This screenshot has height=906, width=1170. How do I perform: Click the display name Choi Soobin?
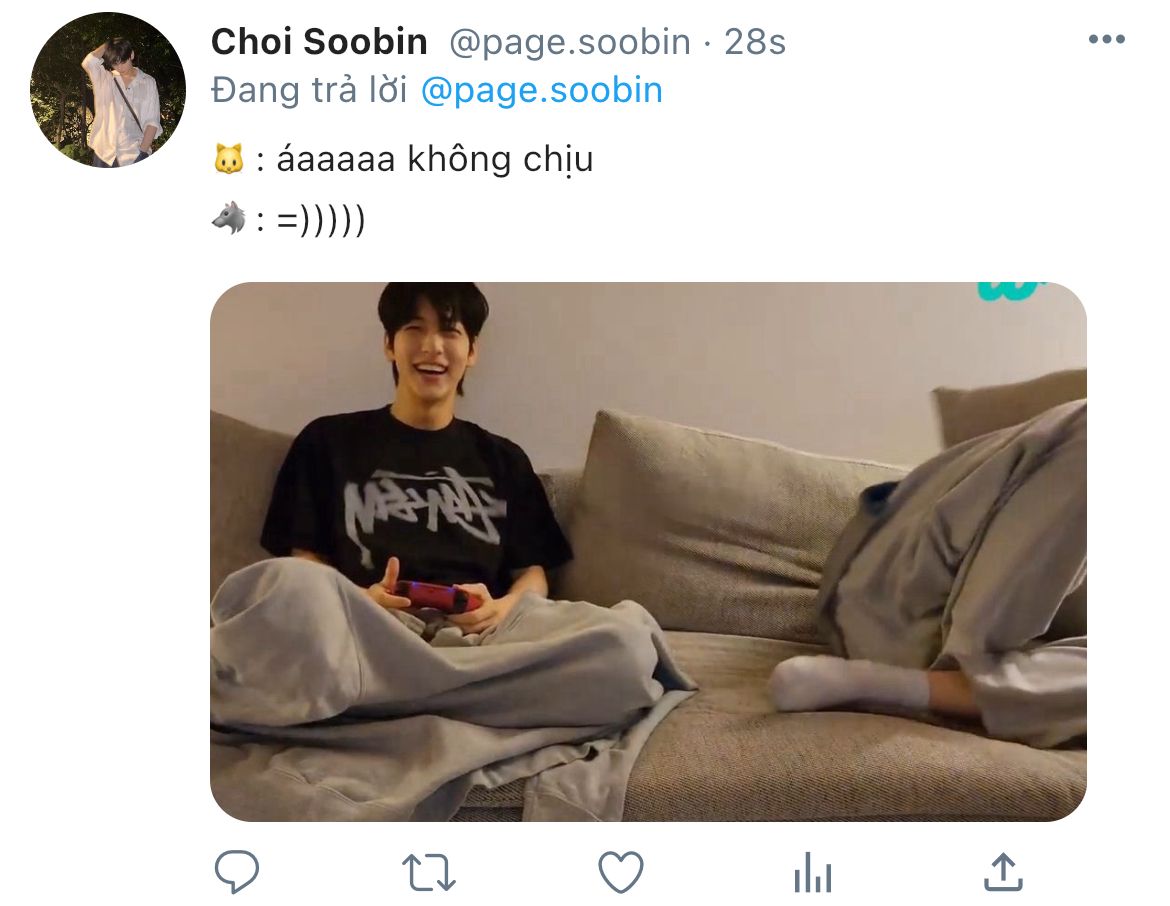point(319,42)
